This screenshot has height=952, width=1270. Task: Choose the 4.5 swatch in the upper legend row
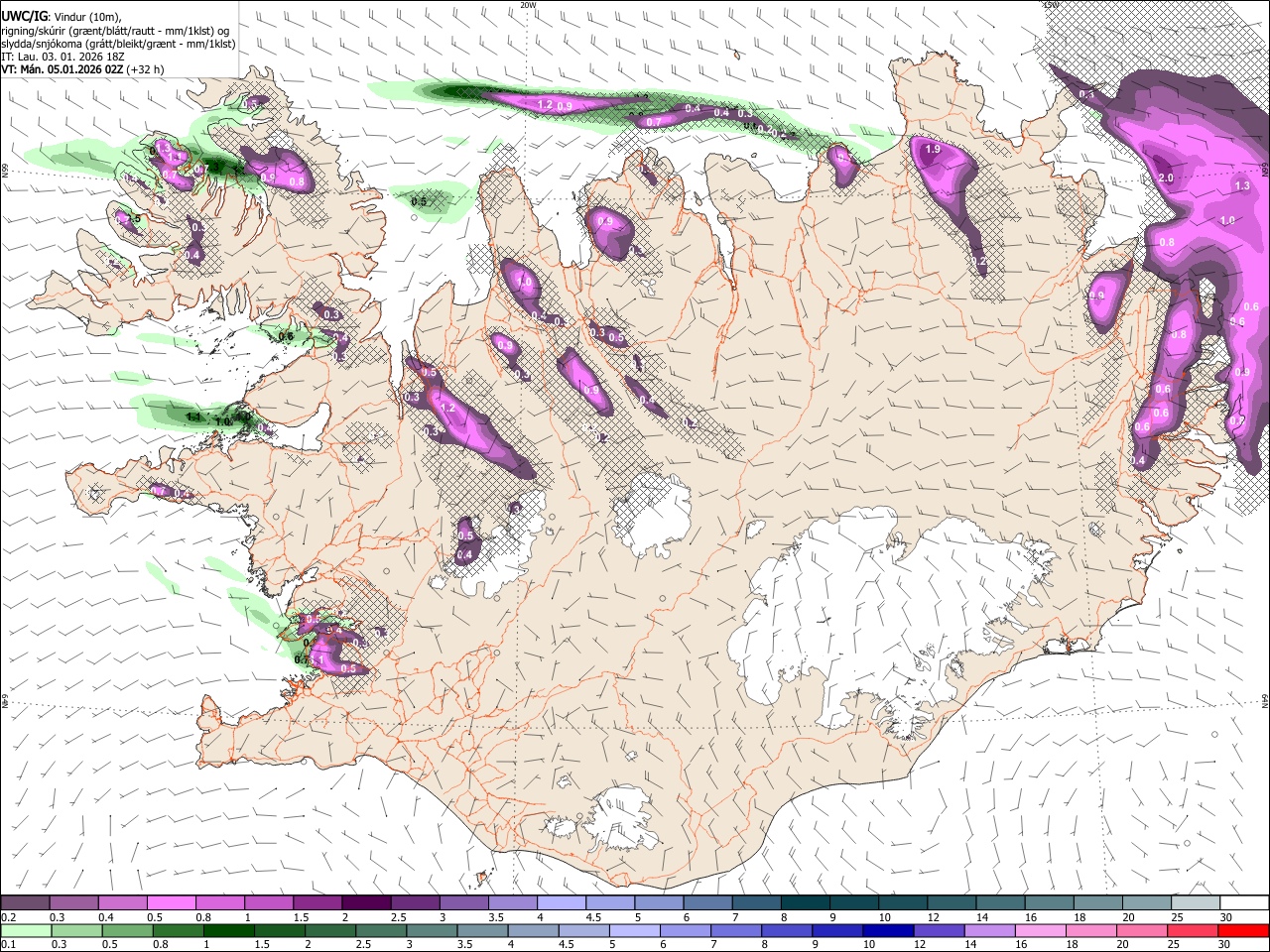pos(610,902)
